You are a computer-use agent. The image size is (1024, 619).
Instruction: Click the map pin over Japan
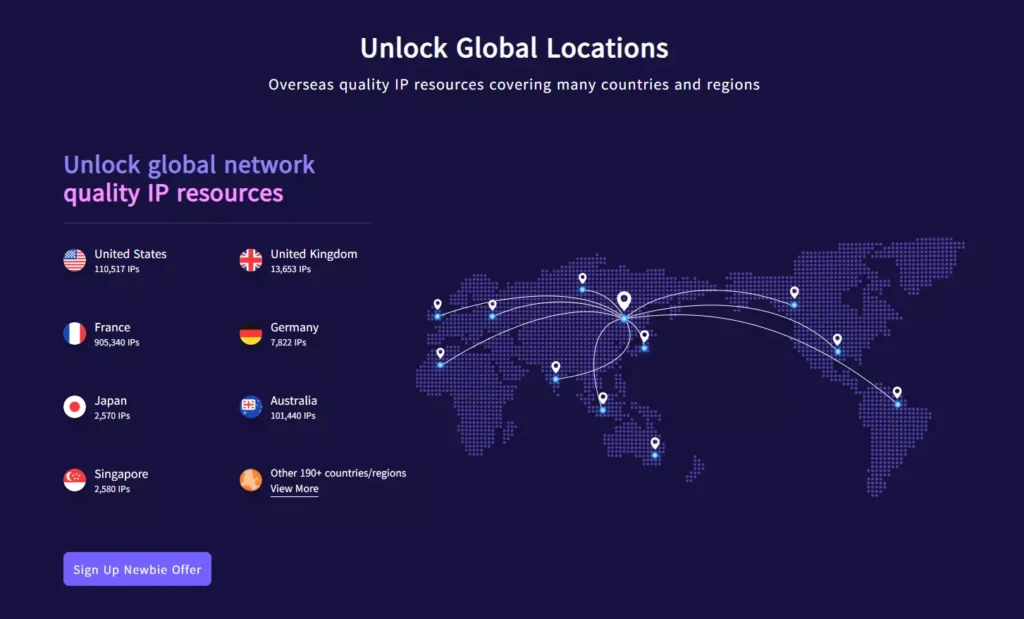click(645, 336)
